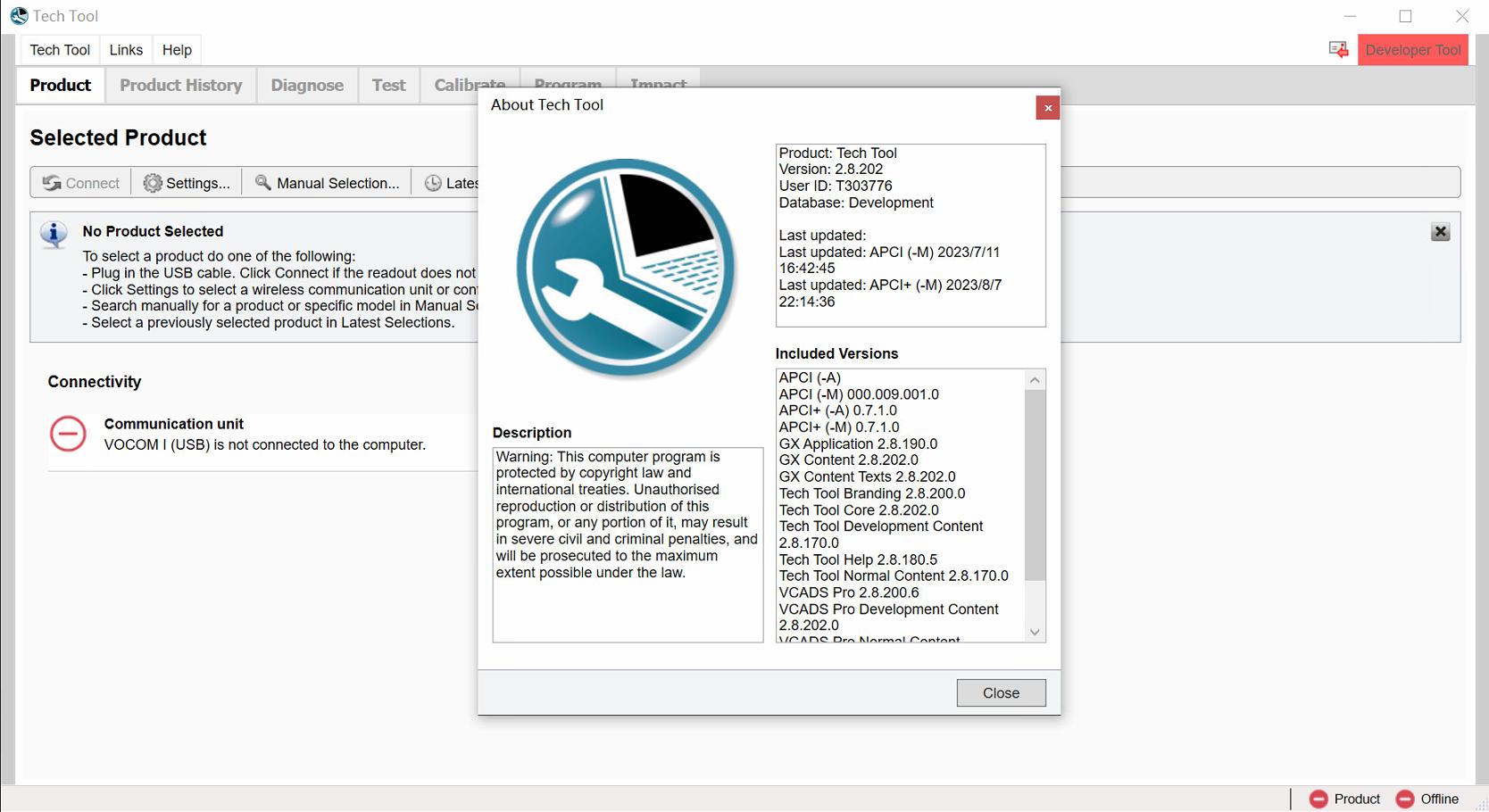Switch to the Diagnose tab
This screenshot has width=1489, height=812.
306,85
